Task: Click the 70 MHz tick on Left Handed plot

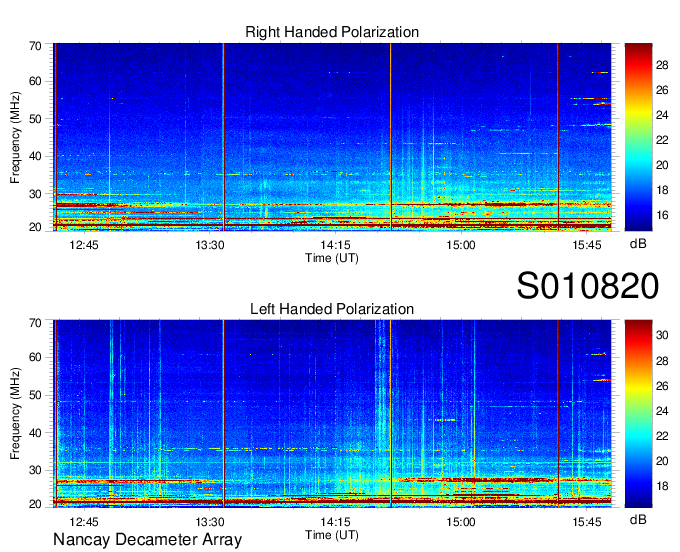Action: click(35, 323)
